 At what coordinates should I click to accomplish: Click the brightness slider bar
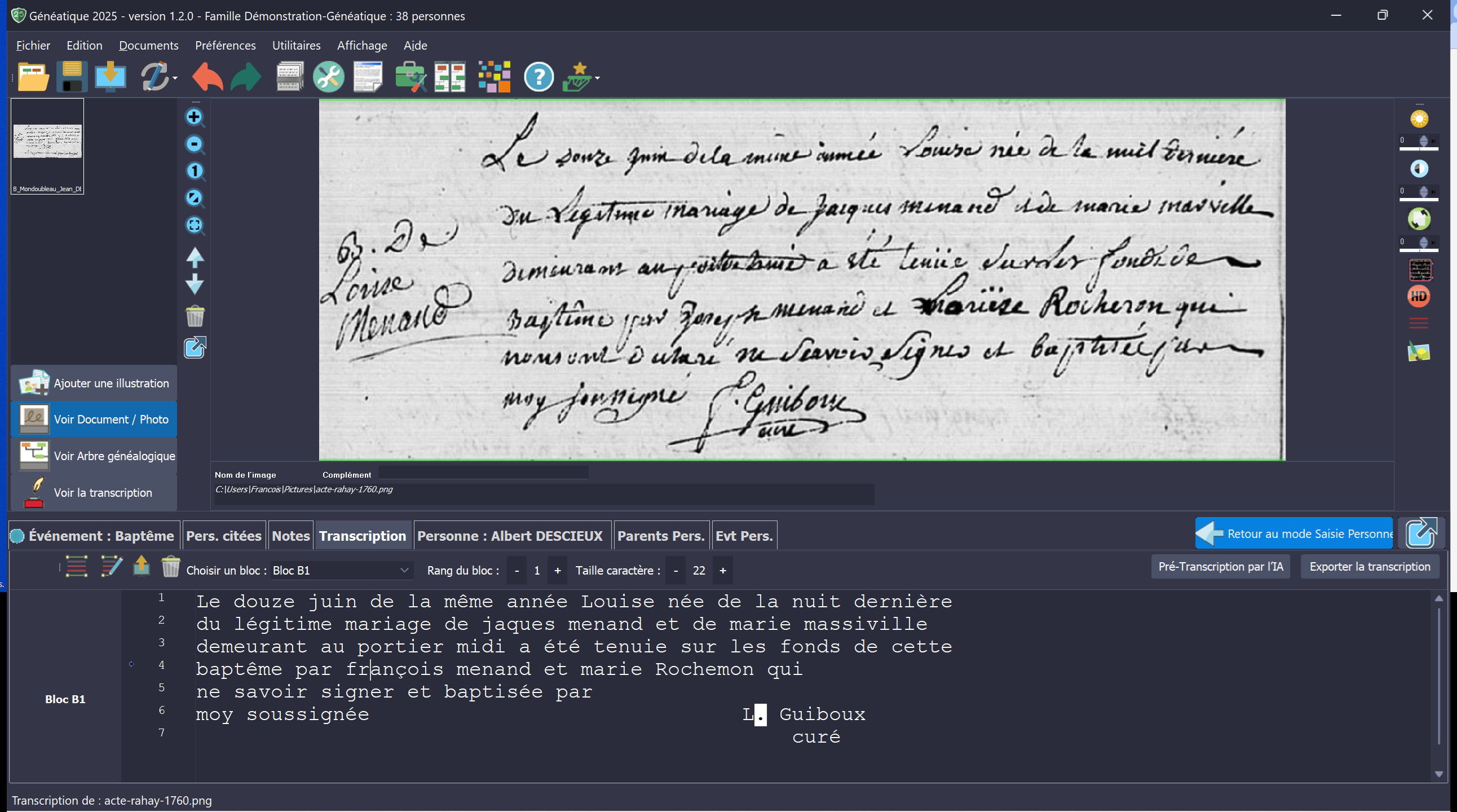pyautogui.click(x=1418, y=149)
